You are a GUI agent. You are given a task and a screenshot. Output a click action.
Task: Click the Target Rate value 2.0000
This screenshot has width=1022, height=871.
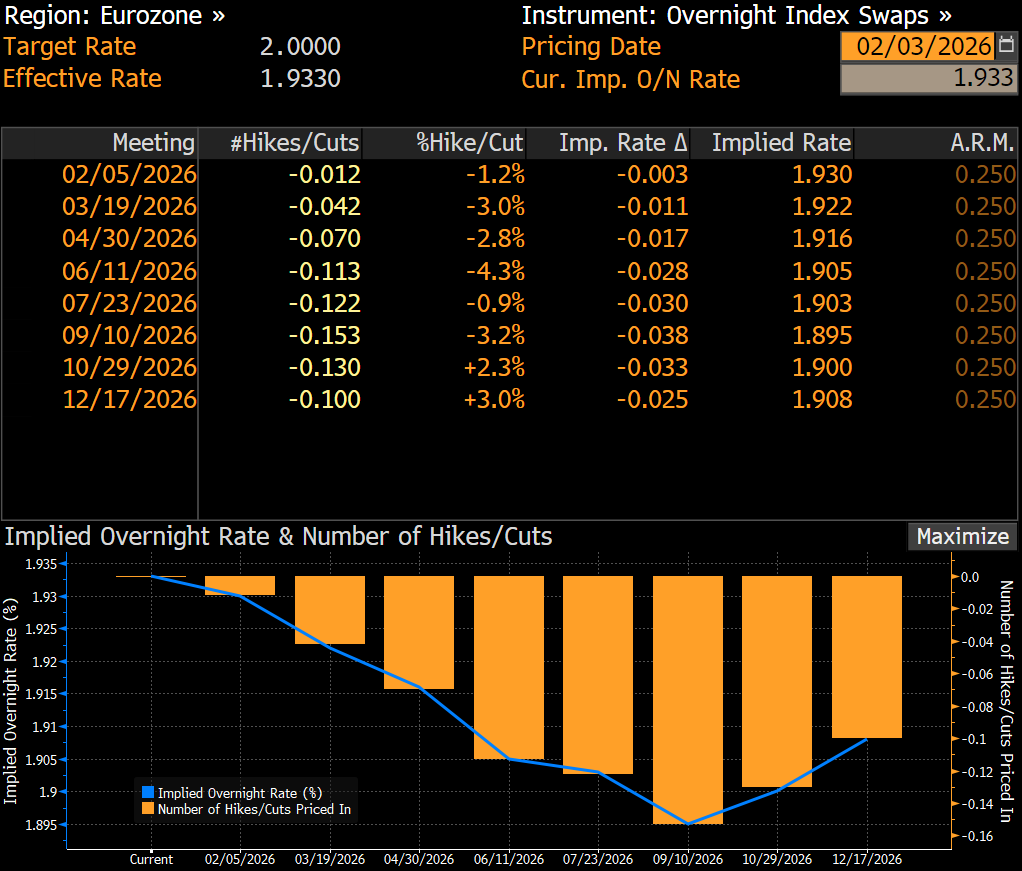[300, 46]
